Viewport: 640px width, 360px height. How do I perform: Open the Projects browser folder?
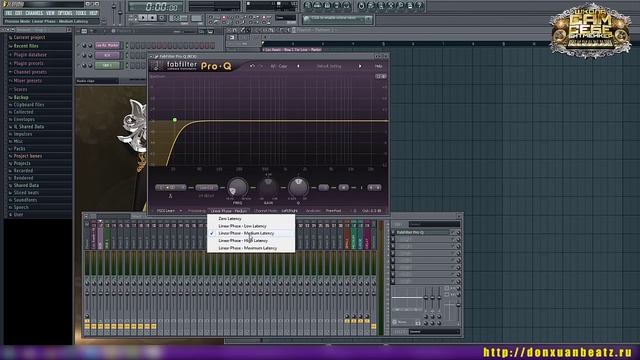point(22,163)
